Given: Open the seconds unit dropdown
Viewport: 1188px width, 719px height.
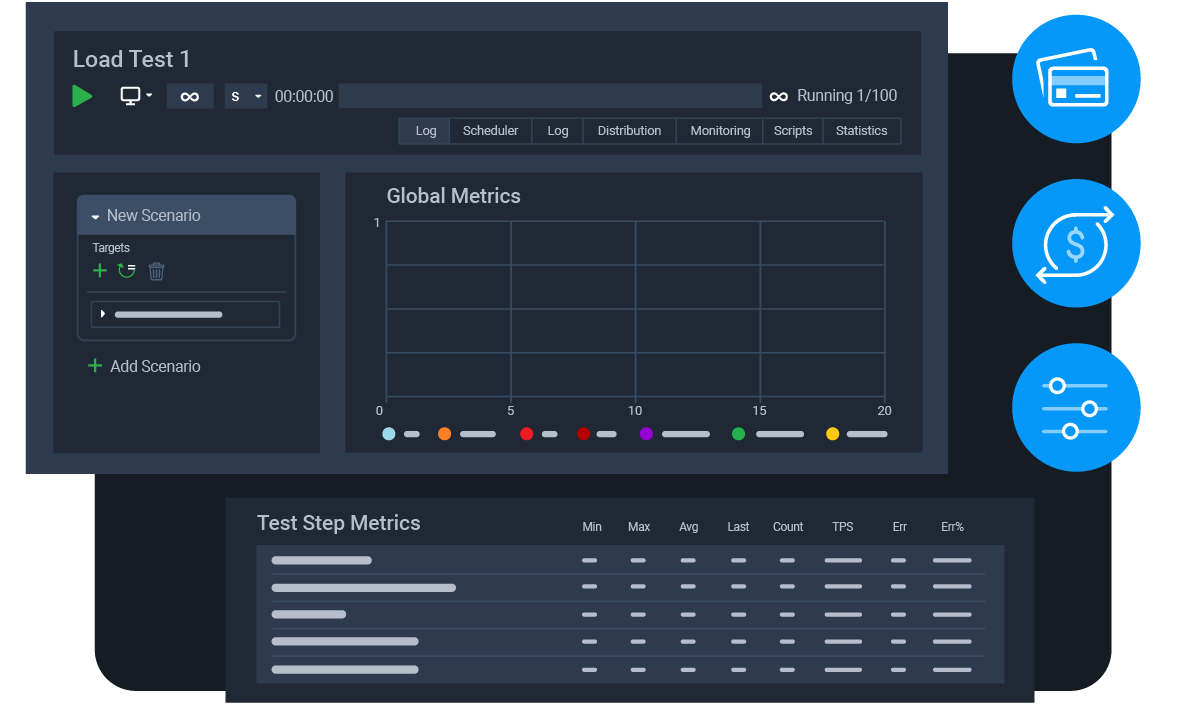Looking at the screenshot, I should pos(245,96).
